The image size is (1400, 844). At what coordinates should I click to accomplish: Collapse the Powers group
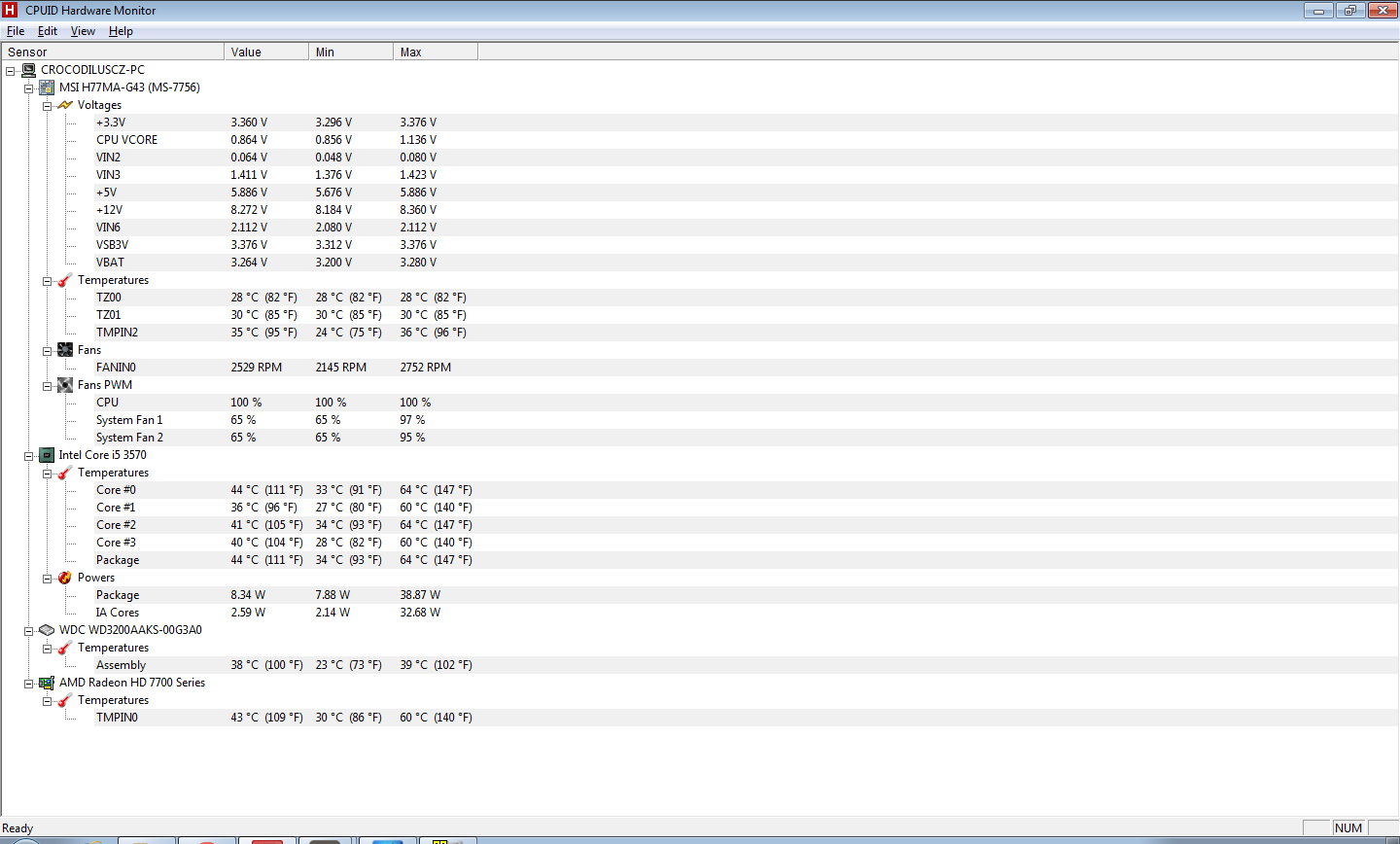coord(47,579)
